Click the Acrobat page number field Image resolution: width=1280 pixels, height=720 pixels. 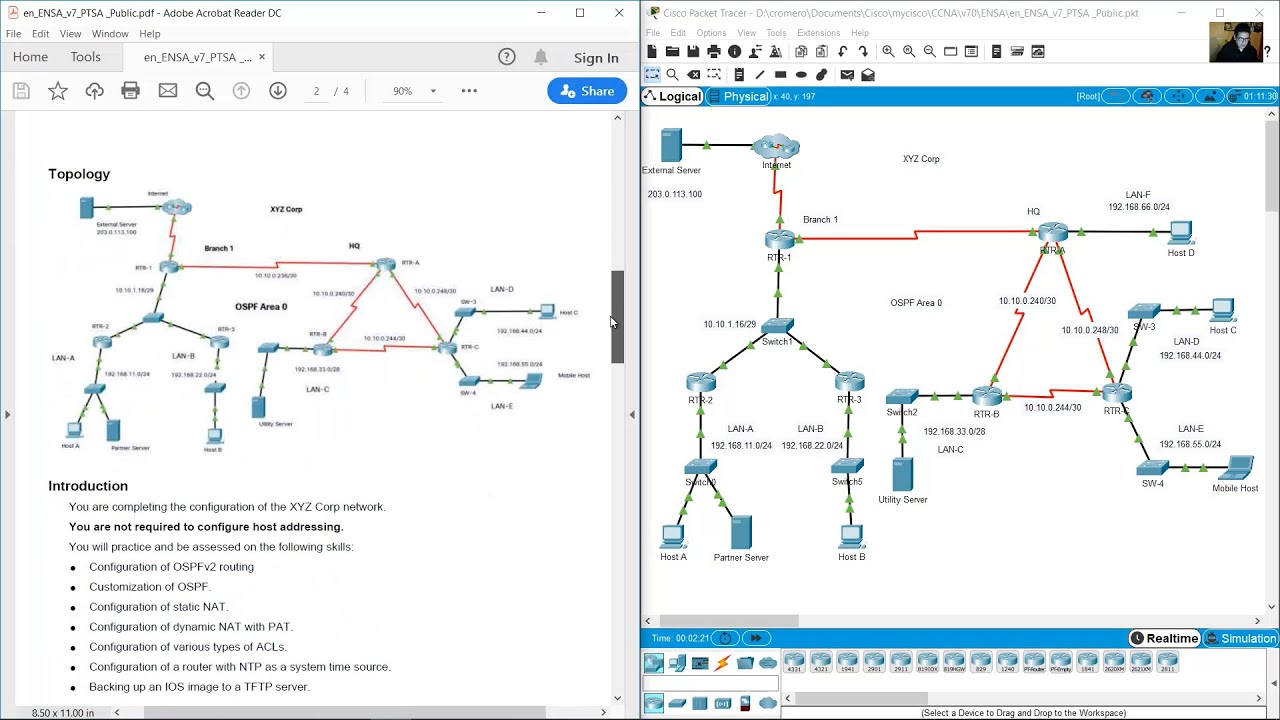316,91
